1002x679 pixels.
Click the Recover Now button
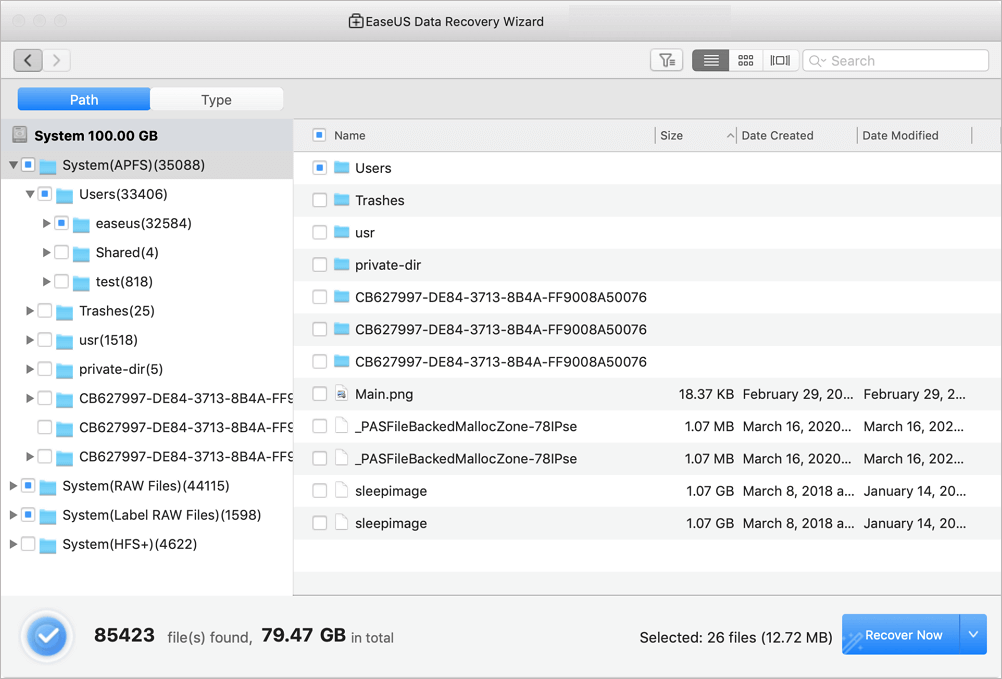coord(902,635)
